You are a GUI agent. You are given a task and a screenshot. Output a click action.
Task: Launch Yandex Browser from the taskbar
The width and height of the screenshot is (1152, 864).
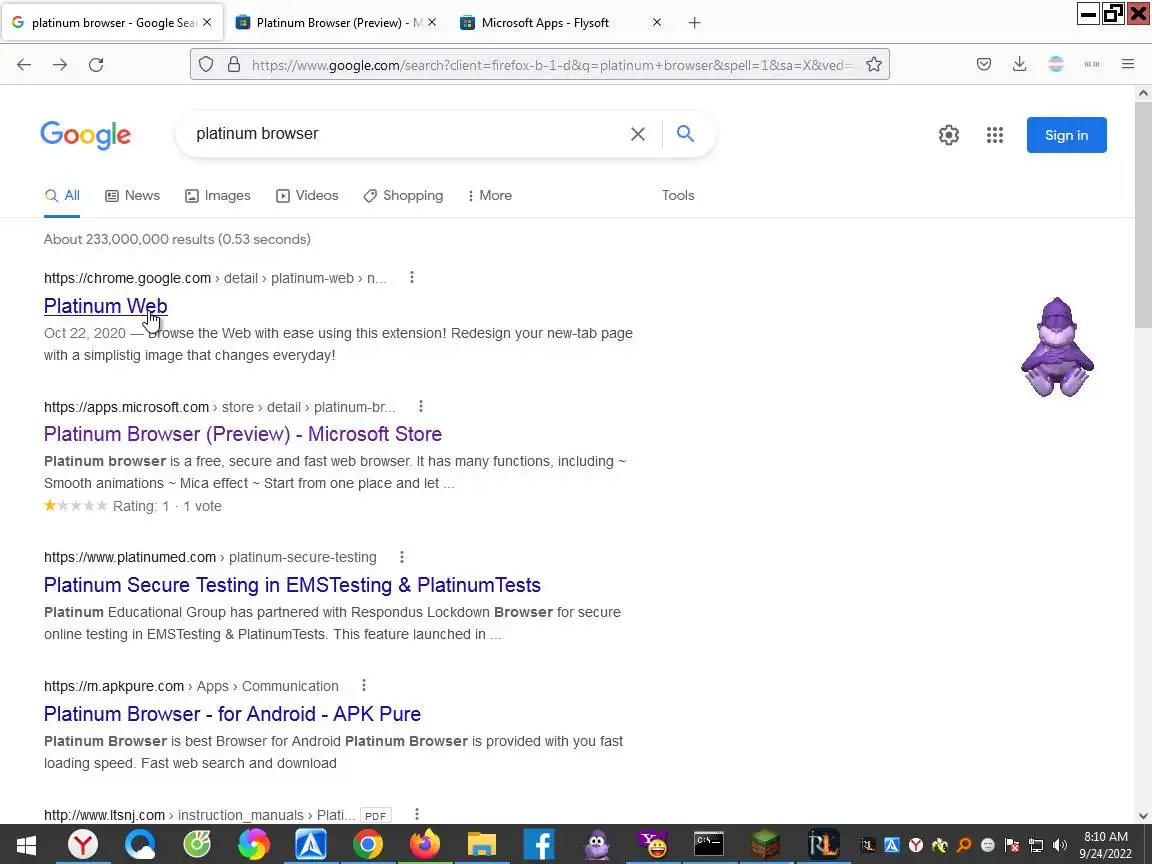pos(83,845)
